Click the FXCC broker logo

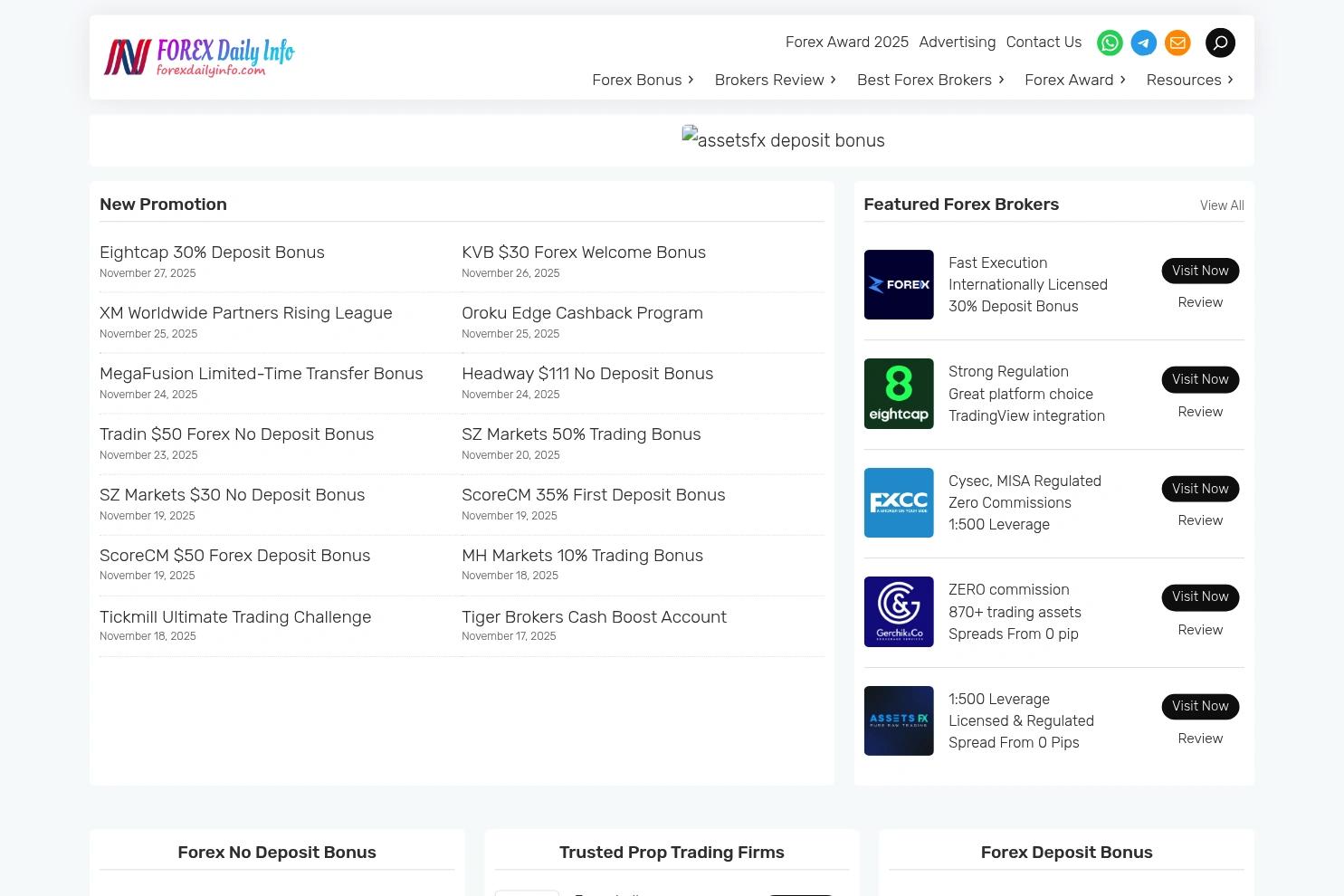click(898, 502)
